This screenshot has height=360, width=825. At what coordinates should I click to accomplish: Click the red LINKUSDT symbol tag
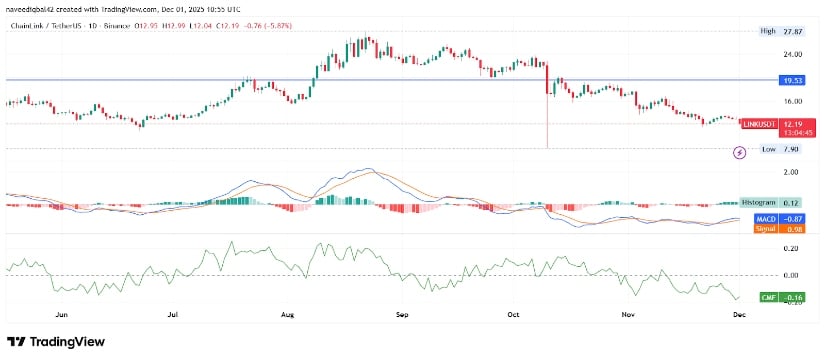pyautogui.click(x=759, y=125)
